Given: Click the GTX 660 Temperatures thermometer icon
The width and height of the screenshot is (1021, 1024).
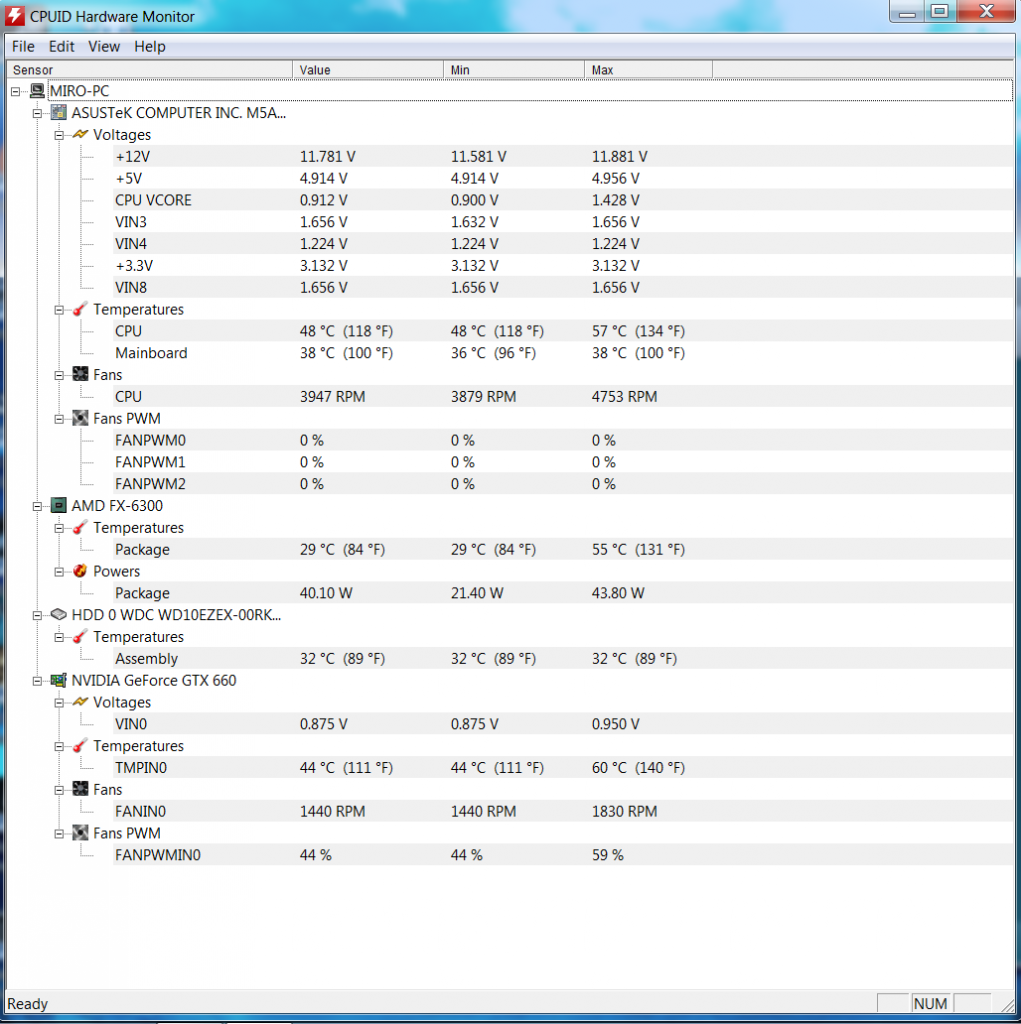Looking at the screenshot, I should coord(80,745).
